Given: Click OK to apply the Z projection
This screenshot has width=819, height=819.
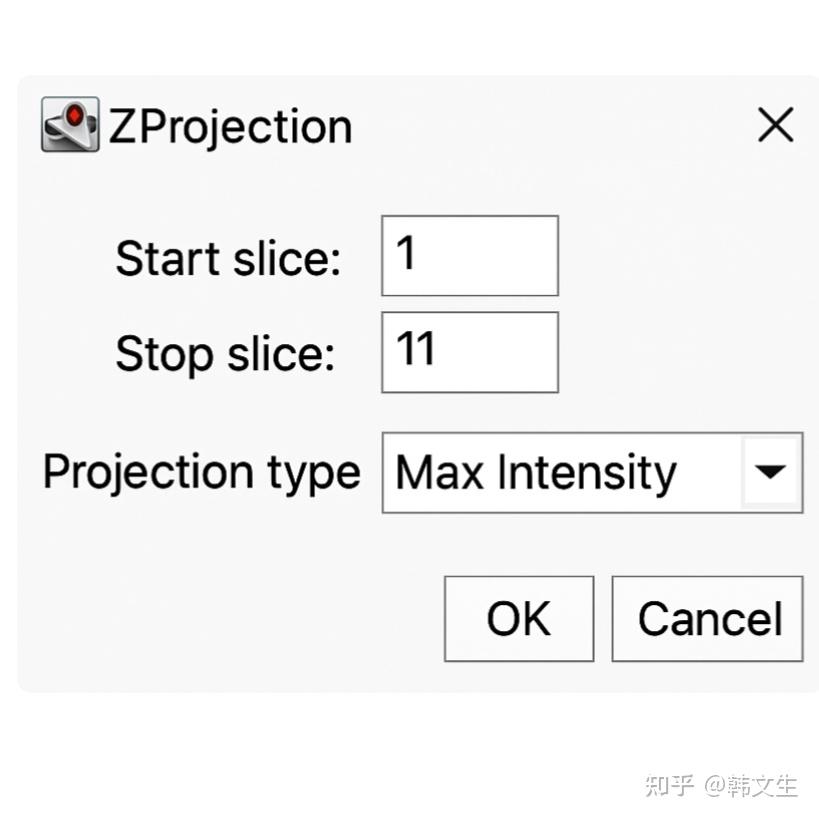Looking at the screenshot, I should click(x=518, y=618).
